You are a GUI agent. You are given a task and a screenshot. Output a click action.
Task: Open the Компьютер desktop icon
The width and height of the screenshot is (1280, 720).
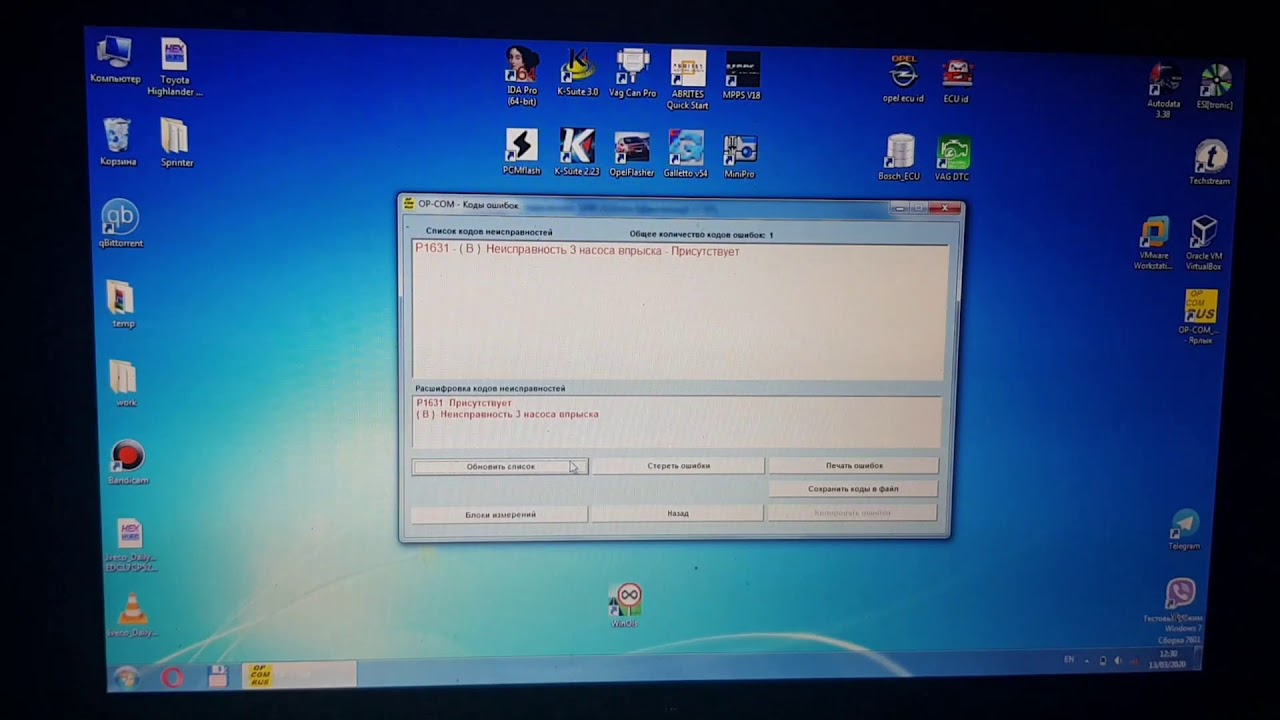(114, 60)
